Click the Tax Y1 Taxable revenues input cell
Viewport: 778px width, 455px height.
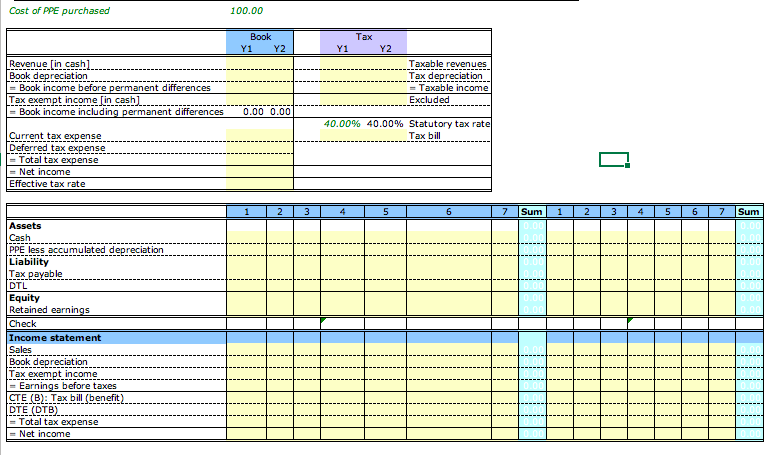tap(342, 64)
